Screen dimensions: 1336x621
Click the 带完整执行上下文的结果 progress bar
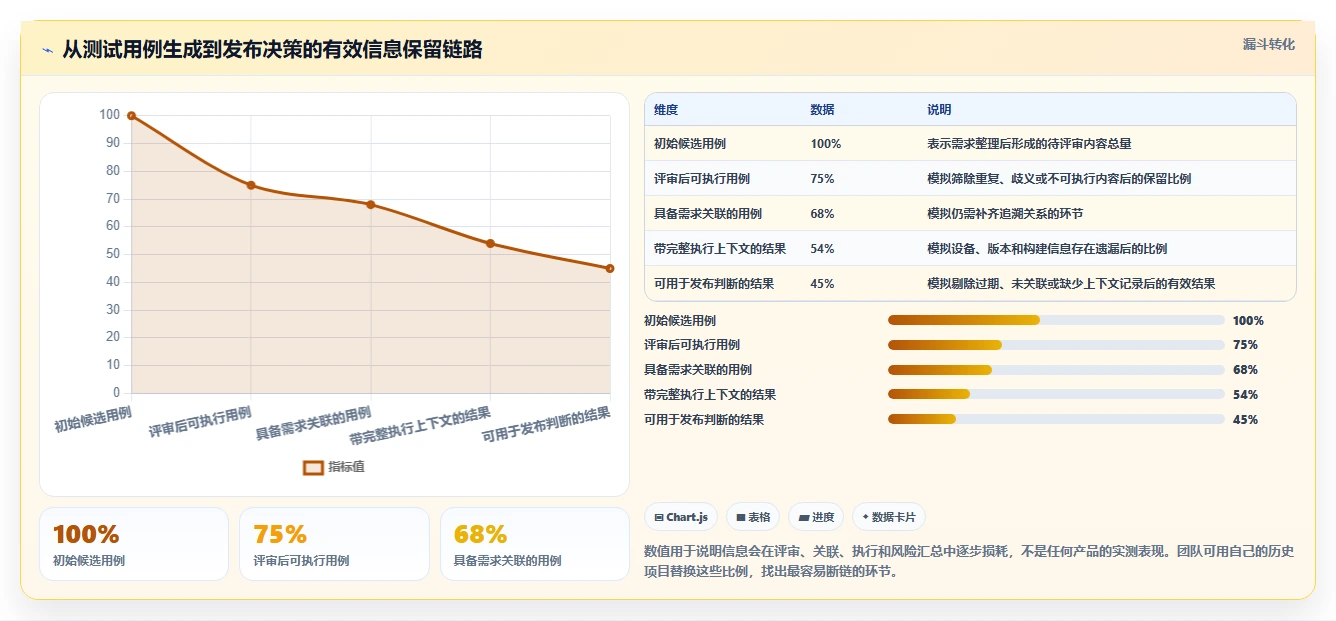(1056, 395)
